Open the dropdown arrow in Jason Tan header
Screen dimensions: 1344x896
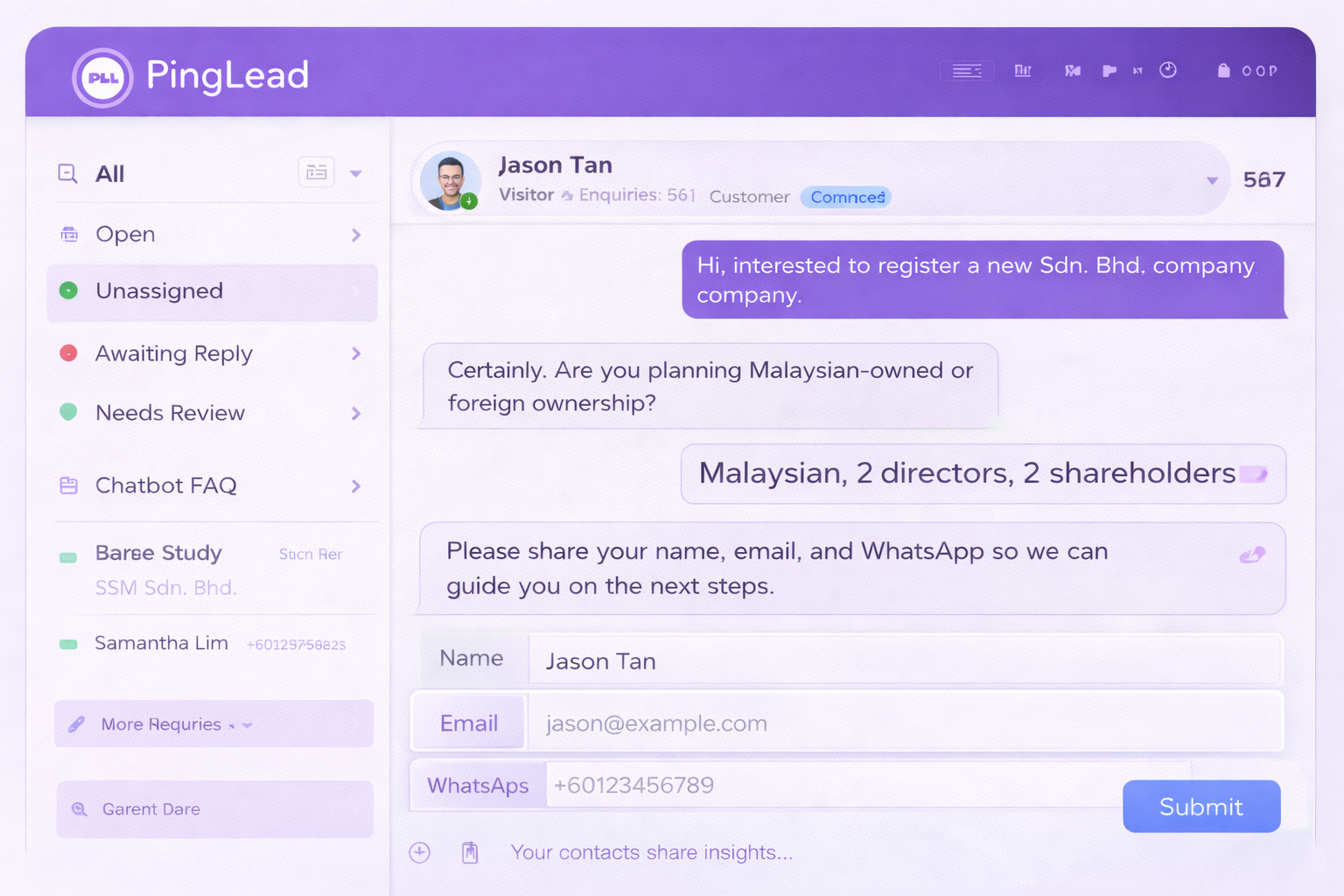tap(1212, 181)
